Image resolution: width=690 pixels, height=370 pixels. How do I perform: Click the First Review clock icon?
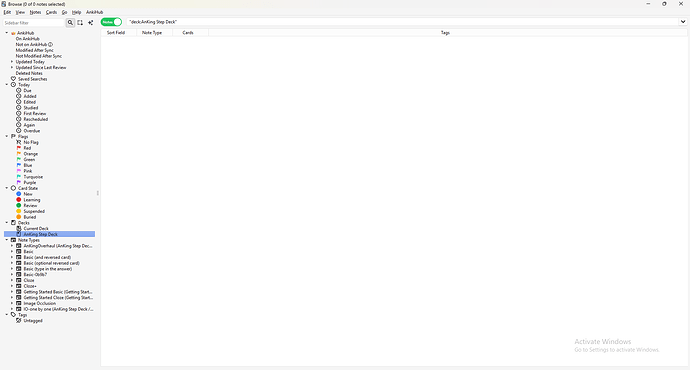point(18,113)
